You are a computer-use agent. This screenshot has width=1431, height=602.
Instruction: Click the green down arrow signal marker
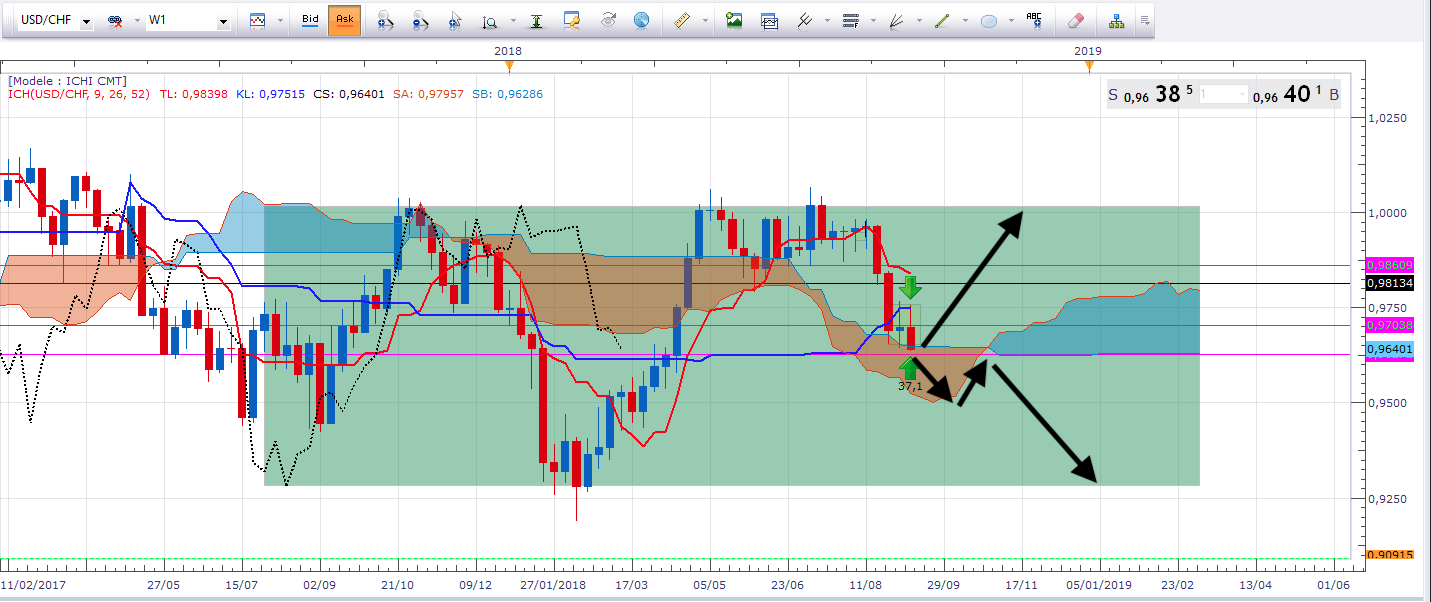click(911, 287)
